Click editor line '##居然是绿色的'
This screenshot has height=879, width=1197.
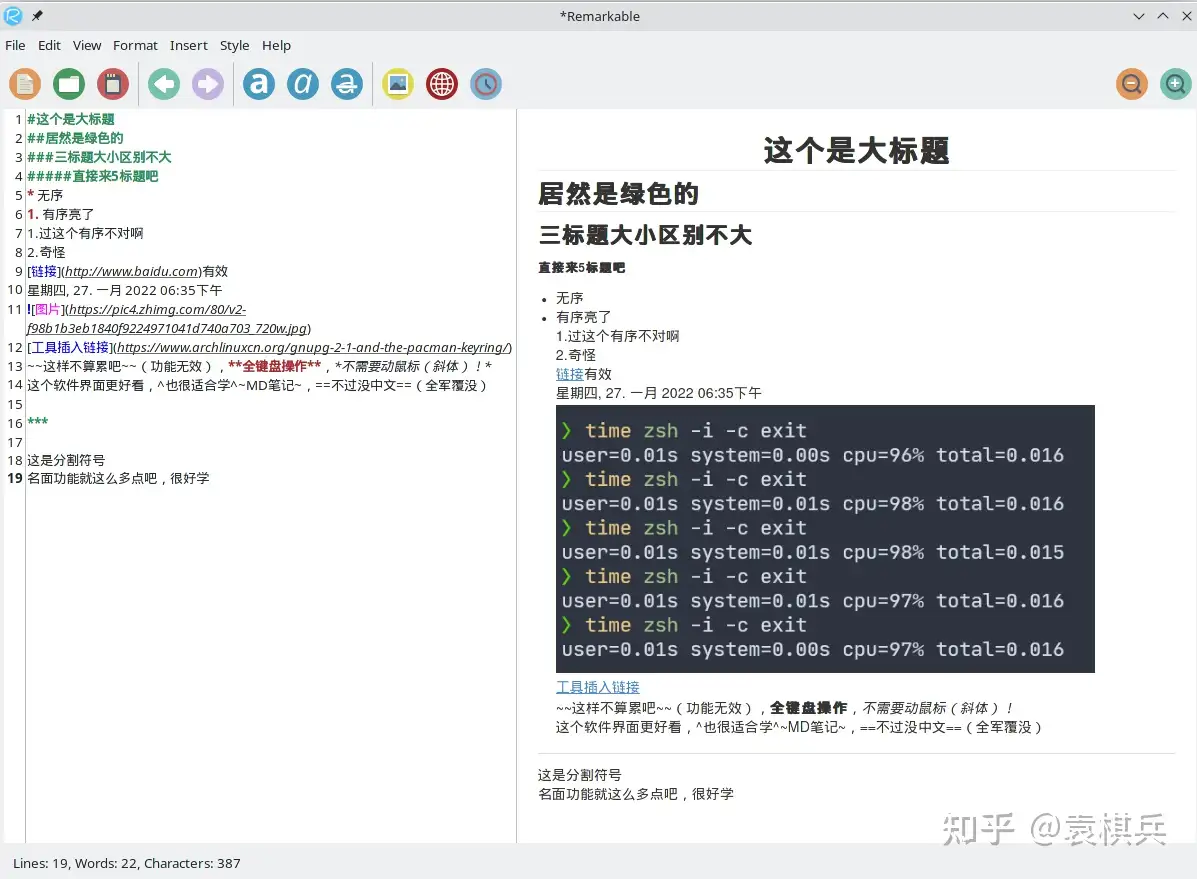[x=76, y=138]
